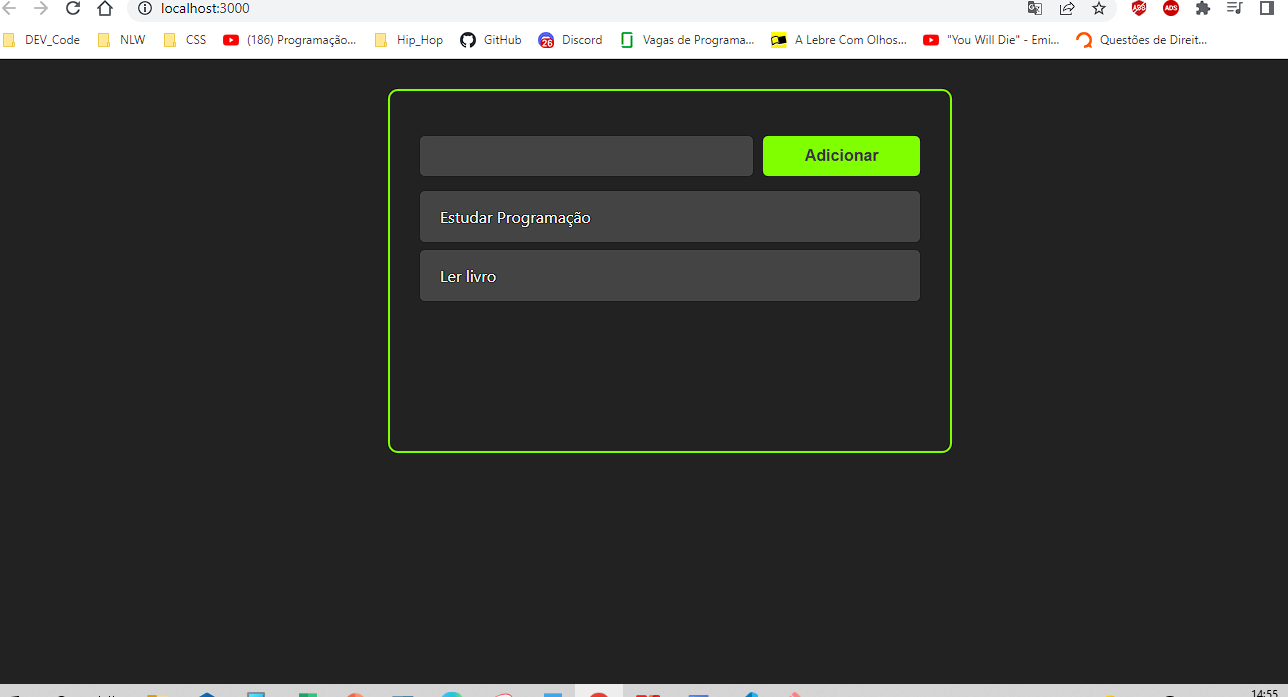Click the page reload icon
This screenshot has width=1288, height=697.
[72, 8]
